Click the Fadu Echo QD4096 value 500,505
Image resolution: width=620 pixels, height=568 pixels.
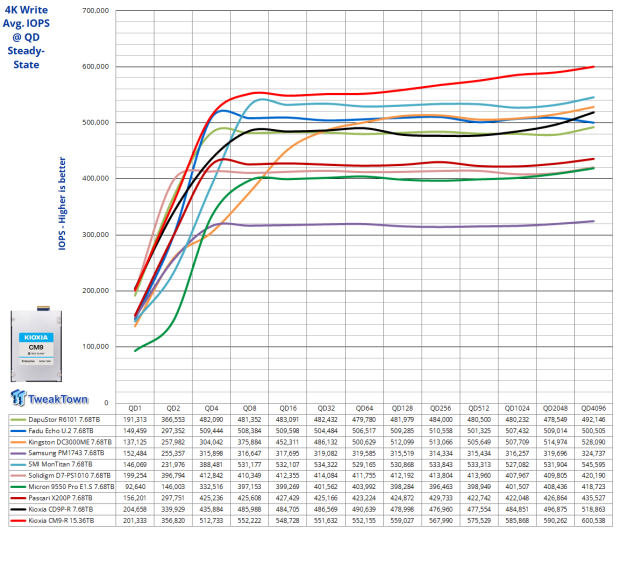pos(594,431)
